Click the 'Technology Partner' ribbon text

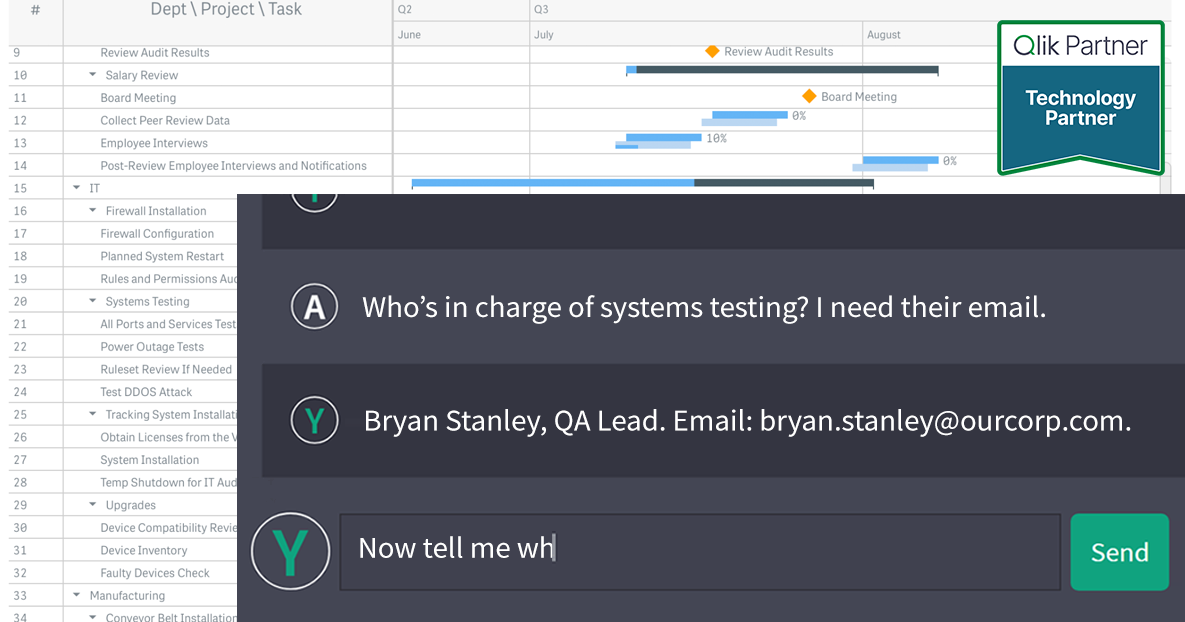point(1080,107)
